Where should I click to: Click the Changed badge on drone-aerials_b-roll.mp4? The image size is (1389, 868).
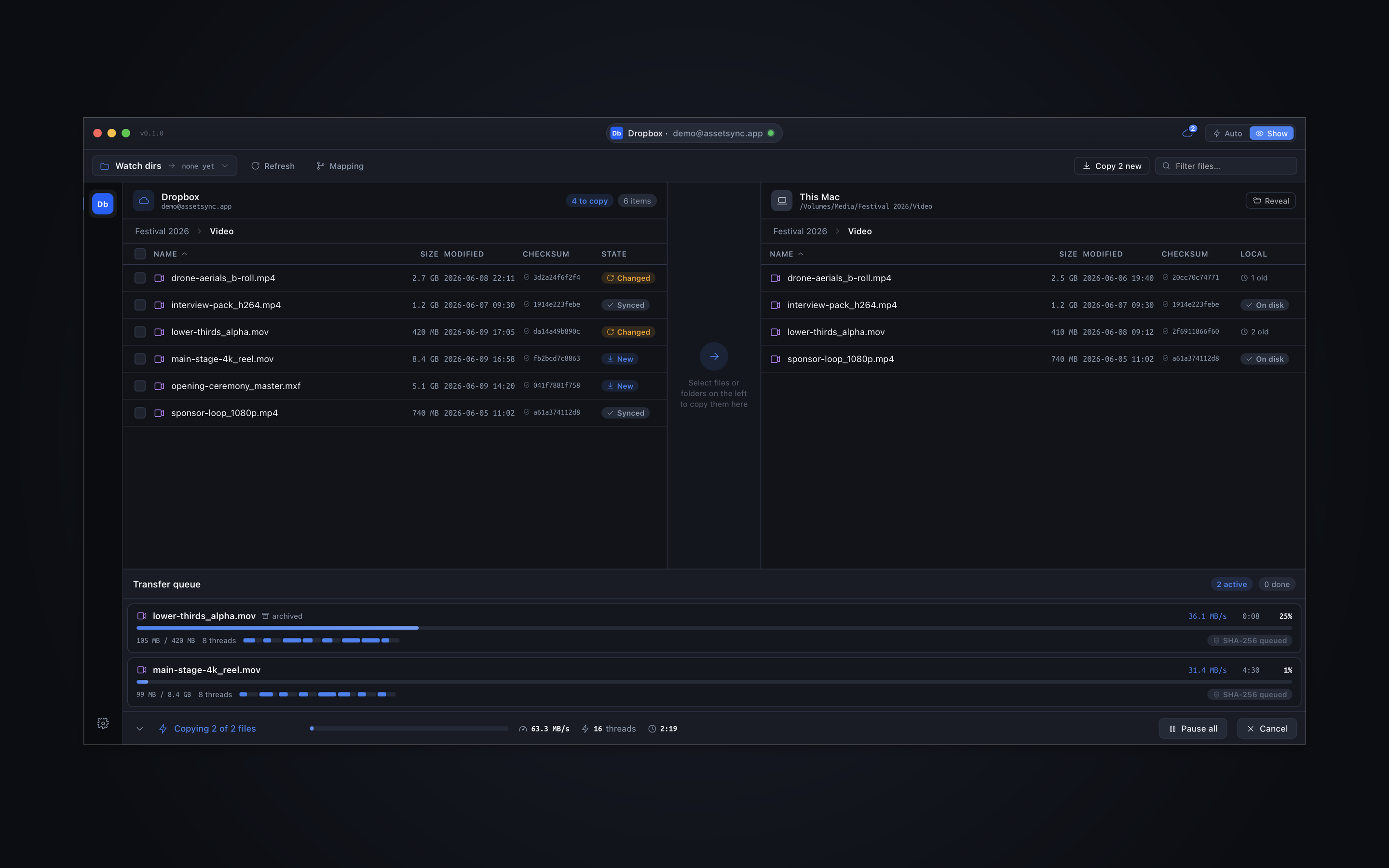(x=628, y=278)
